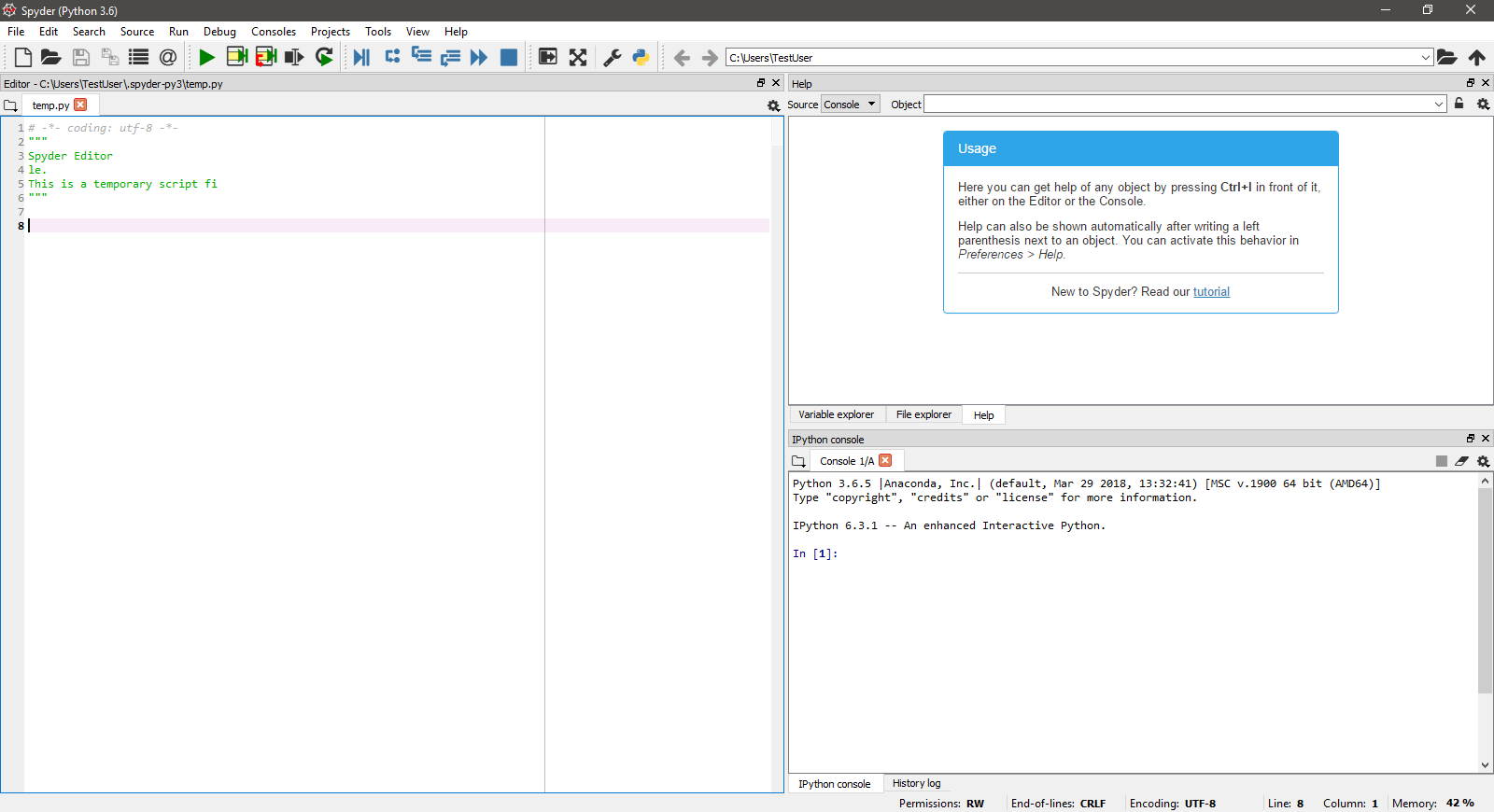Clear console with the eraser icon
Image resolution: width=1494 pixels, height=812 pixels.
point(1462,461)
